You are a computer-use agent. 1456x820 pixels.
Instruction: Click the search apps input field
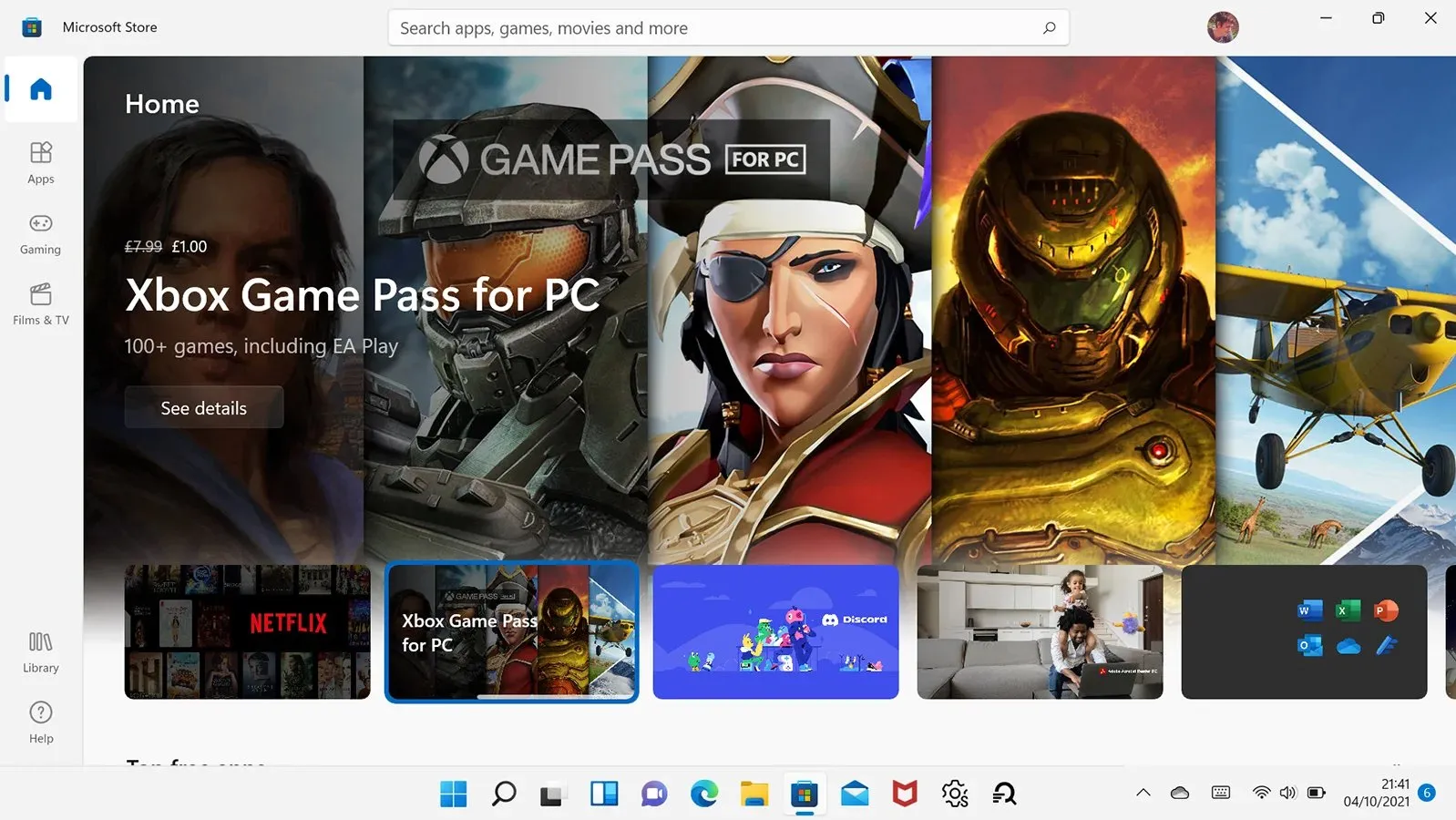(x=711, y=28)
